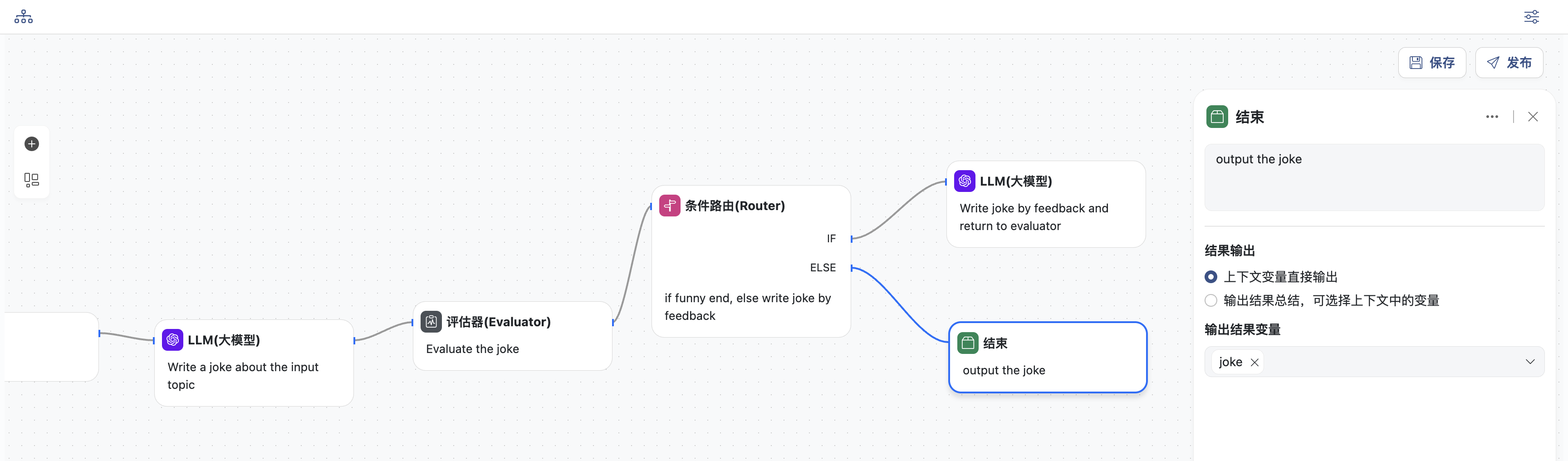Viewport: 1568px width, 461px height.
Task: Click the purple icon on feedback LLM node
Action: coord(964,181)
